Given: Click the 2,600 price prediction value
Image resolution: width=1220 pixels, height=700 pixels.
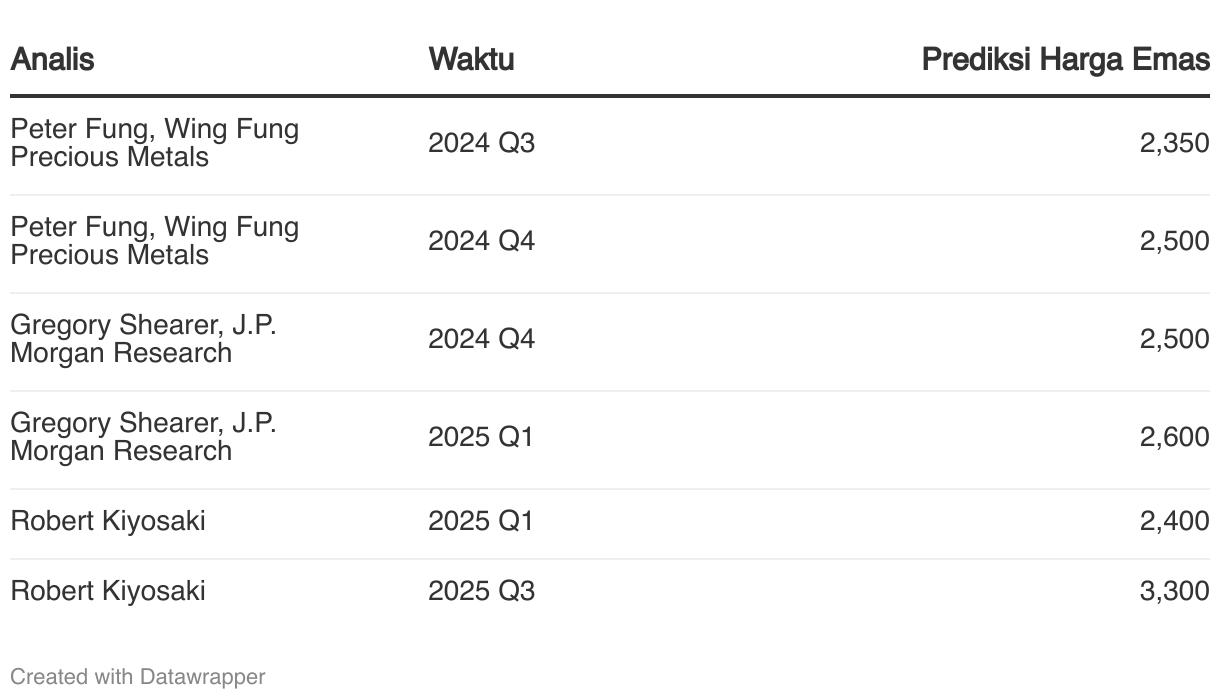Looking at the screenshot, I should tap(1174, 437).
